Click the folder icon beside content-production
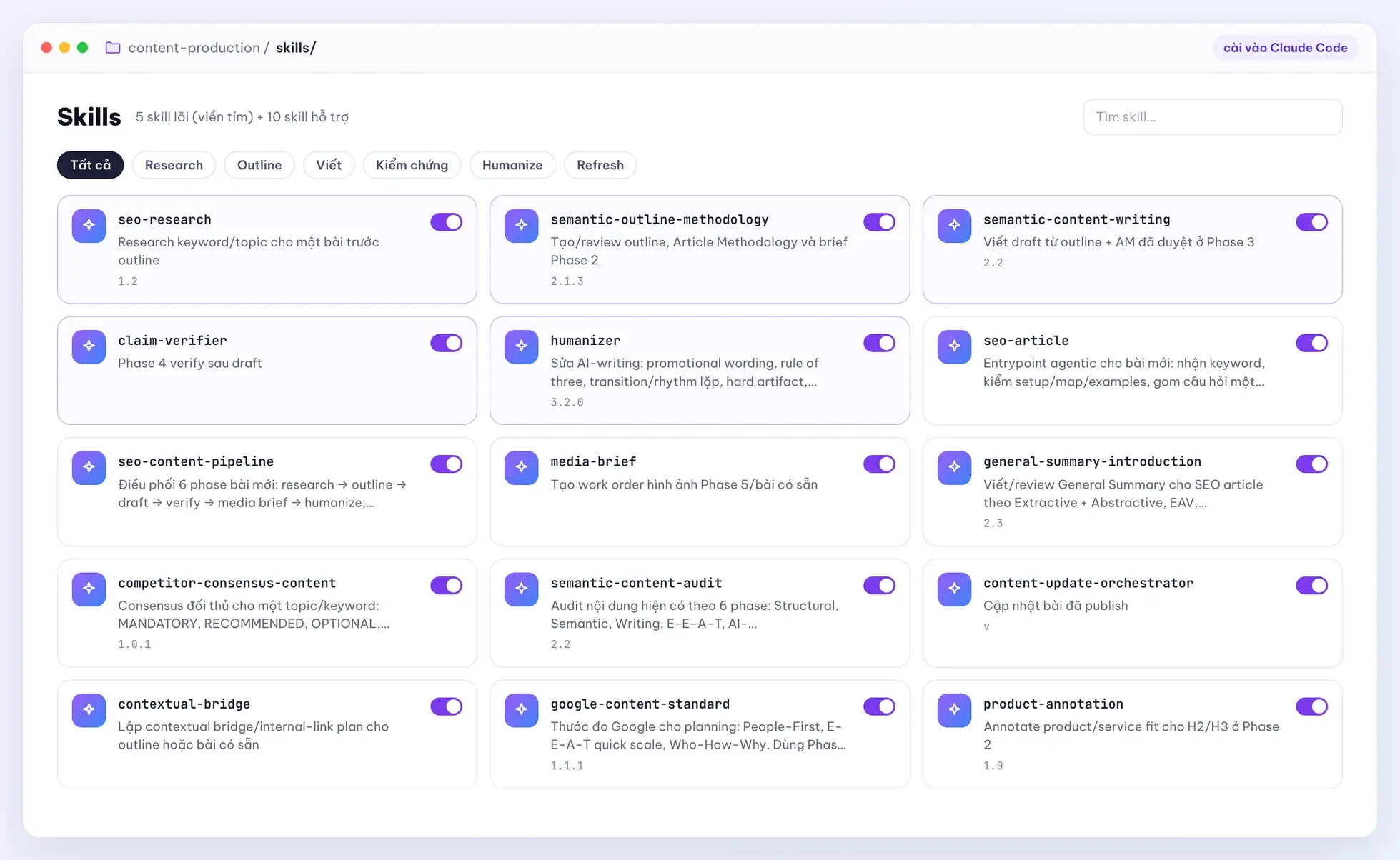The image size is (1400, 860). point(113,48)
